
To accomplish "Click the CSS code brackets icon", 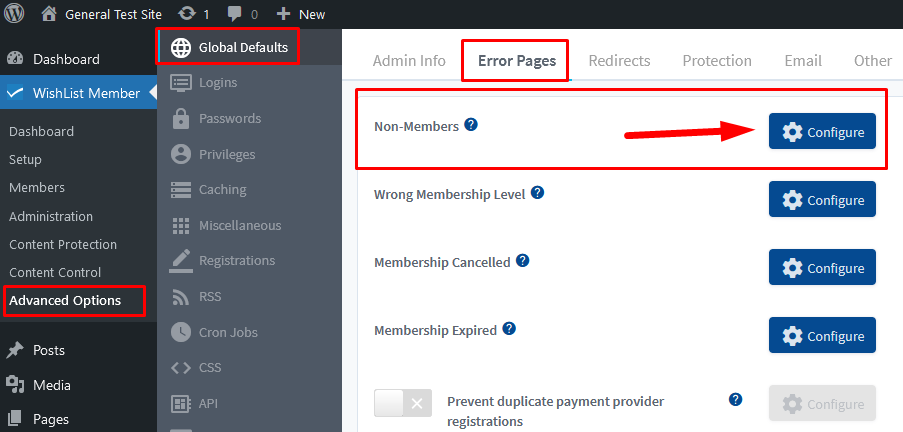I will click(181, 368).
